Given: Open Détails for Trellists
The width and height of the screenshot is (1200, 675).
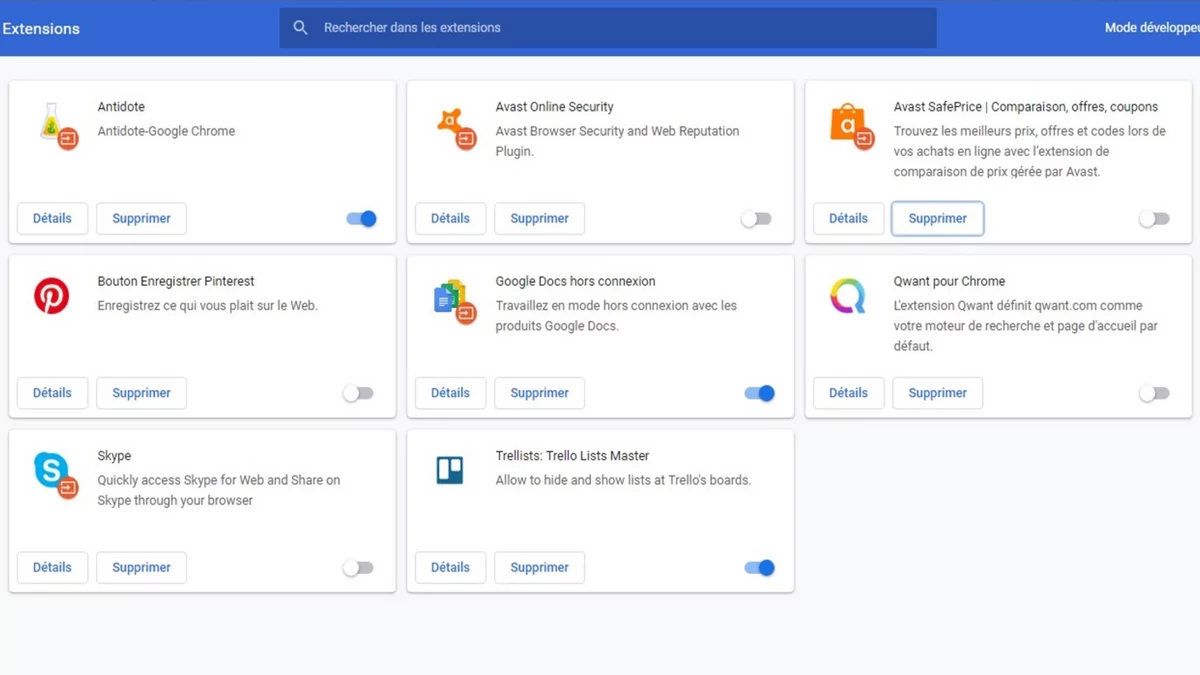Looking at the screenshot, I should coord(450,567).
